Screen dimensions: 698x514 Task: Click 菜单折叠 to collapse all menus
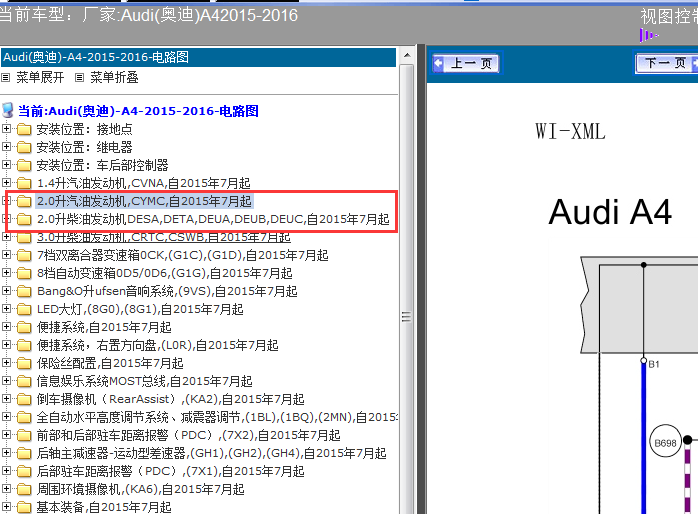point(114,77)
